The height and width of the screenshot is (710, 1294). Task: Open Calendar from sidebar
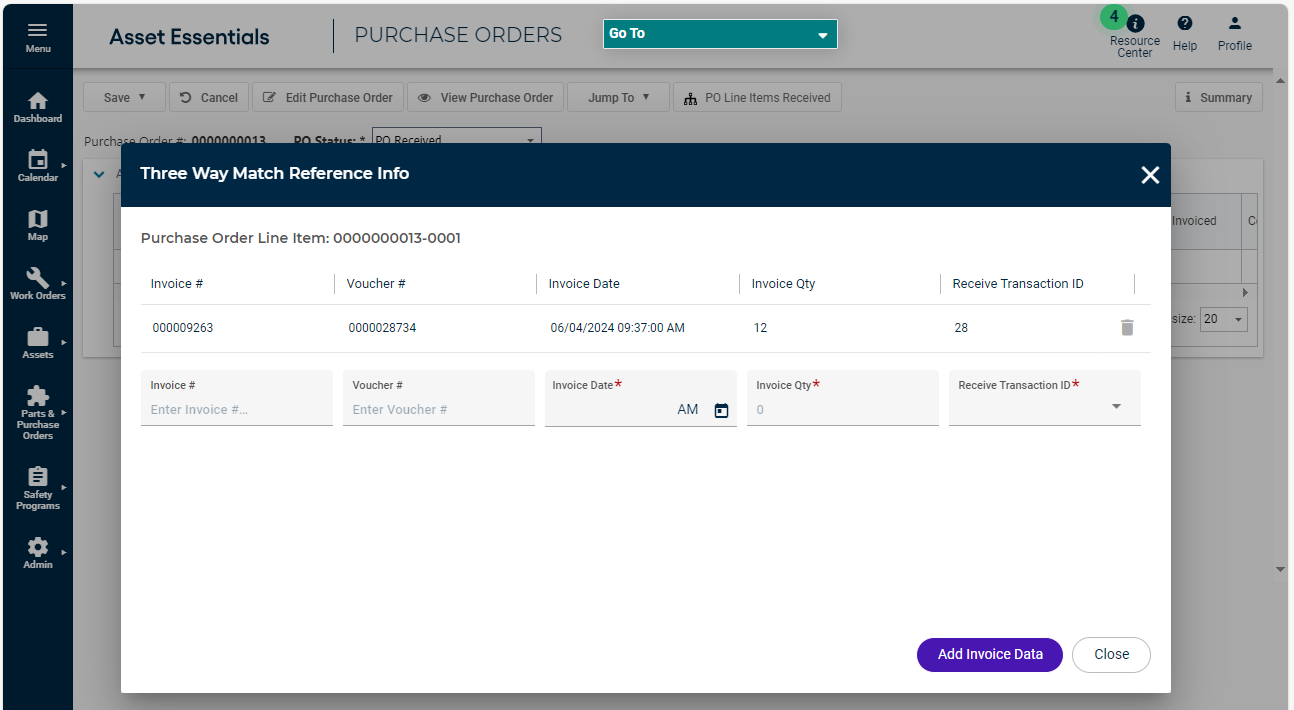(x=37, y=167)
